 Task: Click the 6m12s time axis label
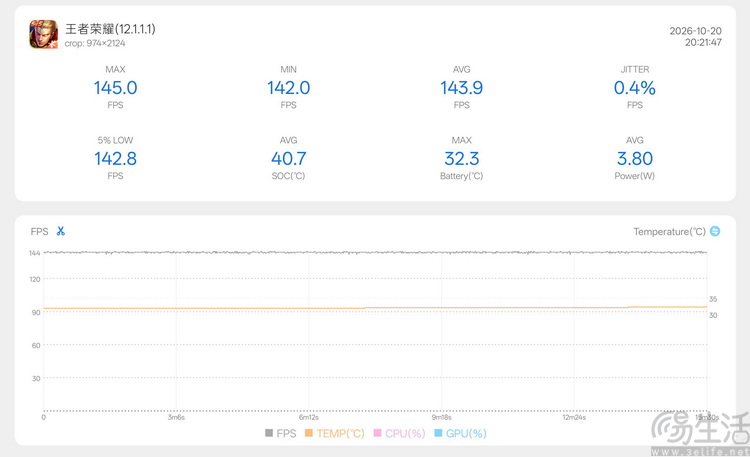point(309,417)
